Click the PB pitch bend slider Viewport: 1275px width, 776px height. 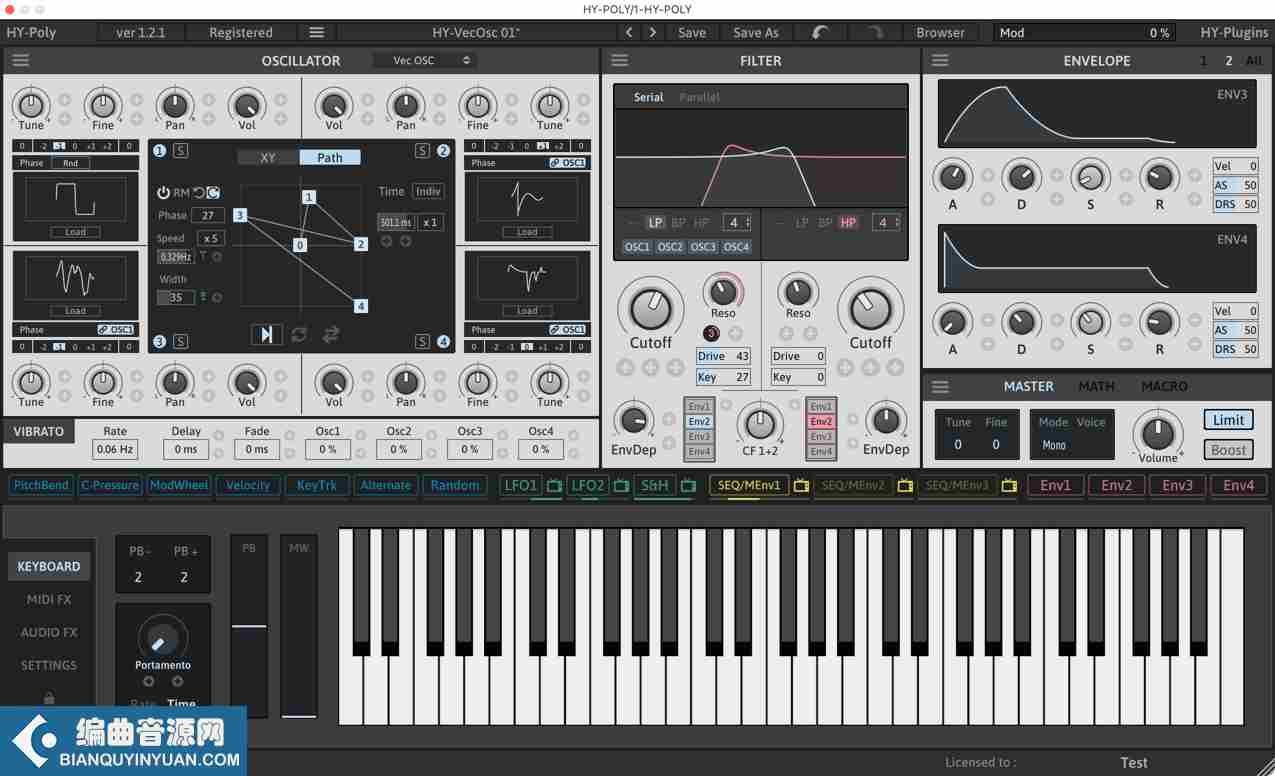[249, 627]
